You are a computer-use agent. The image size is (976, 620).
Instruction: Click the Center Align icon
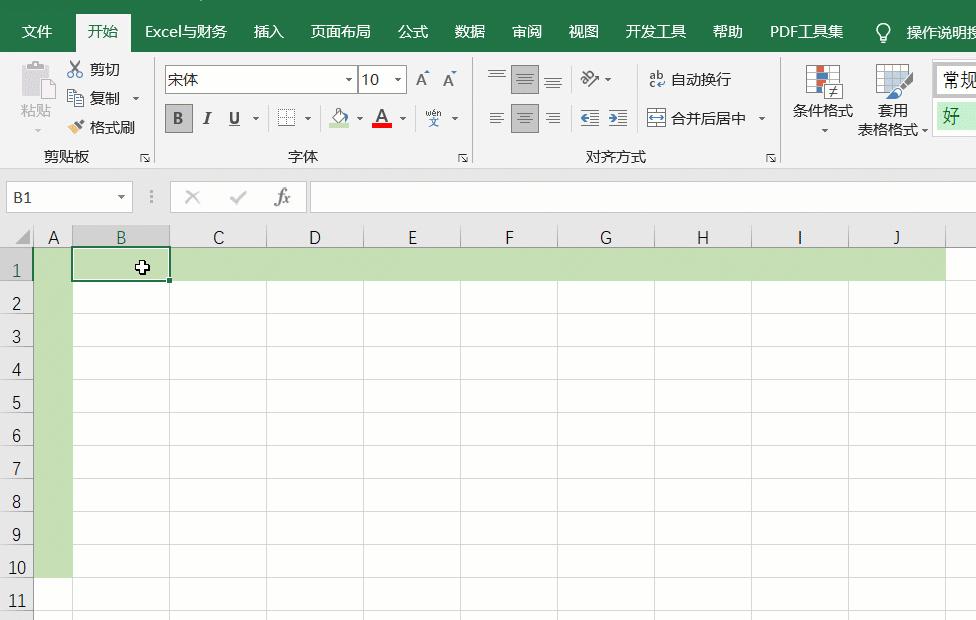(x=525, y=117)
